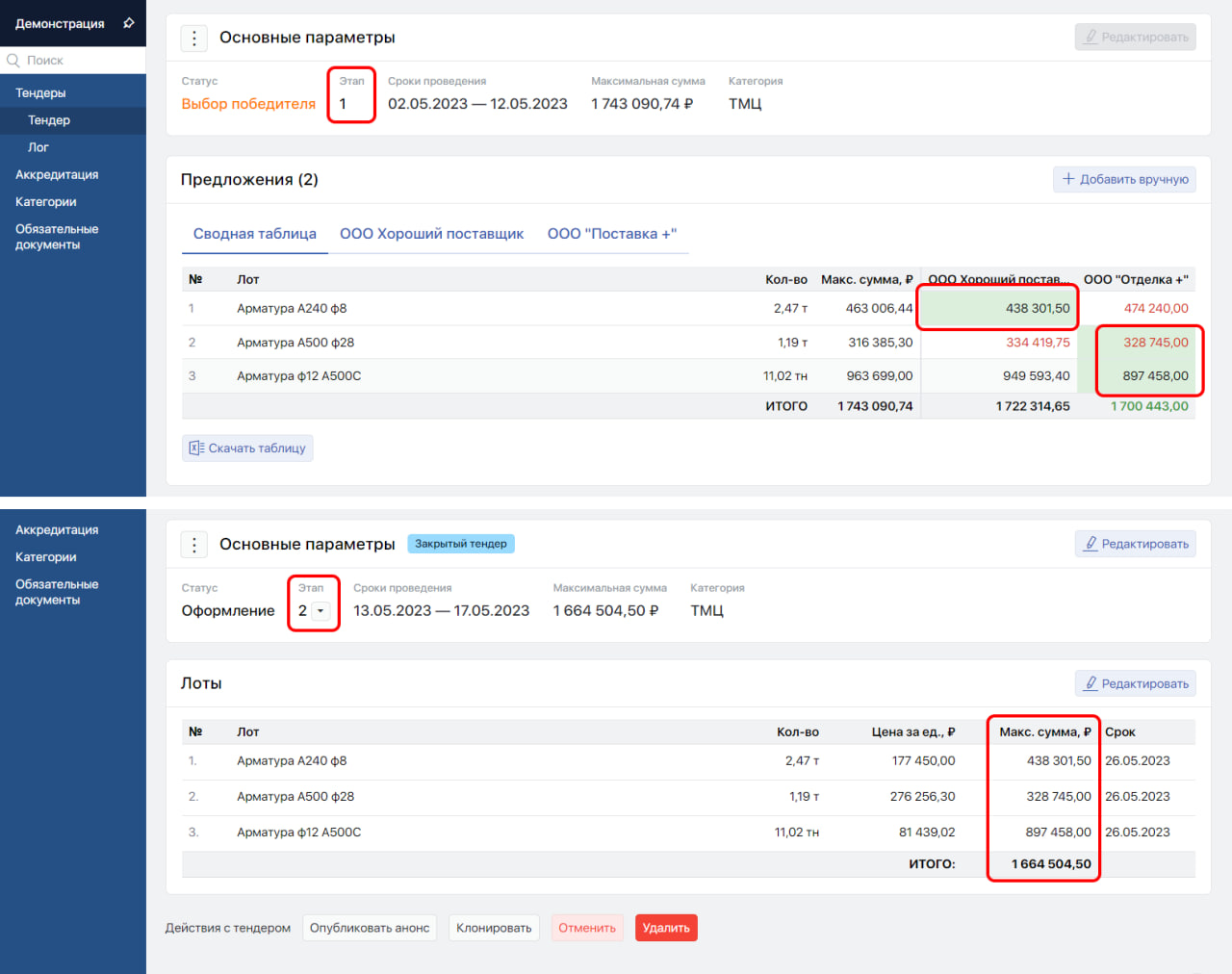
Task: Open Тендеры in the sidebar
Action: pyautogui.click(x=40, y=93)
